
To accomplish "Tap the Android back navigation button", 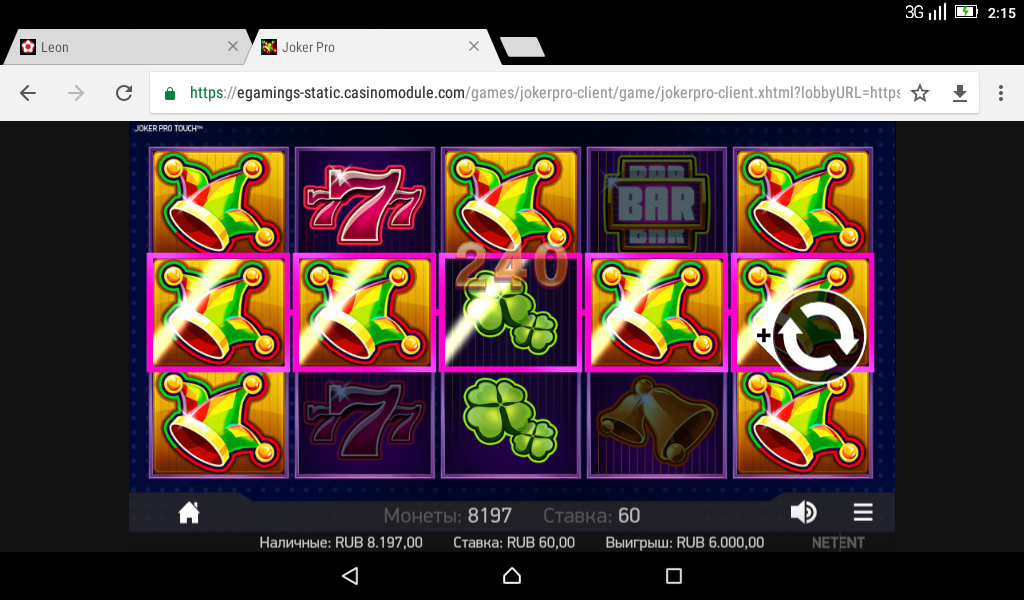I will tap(350, 575).
